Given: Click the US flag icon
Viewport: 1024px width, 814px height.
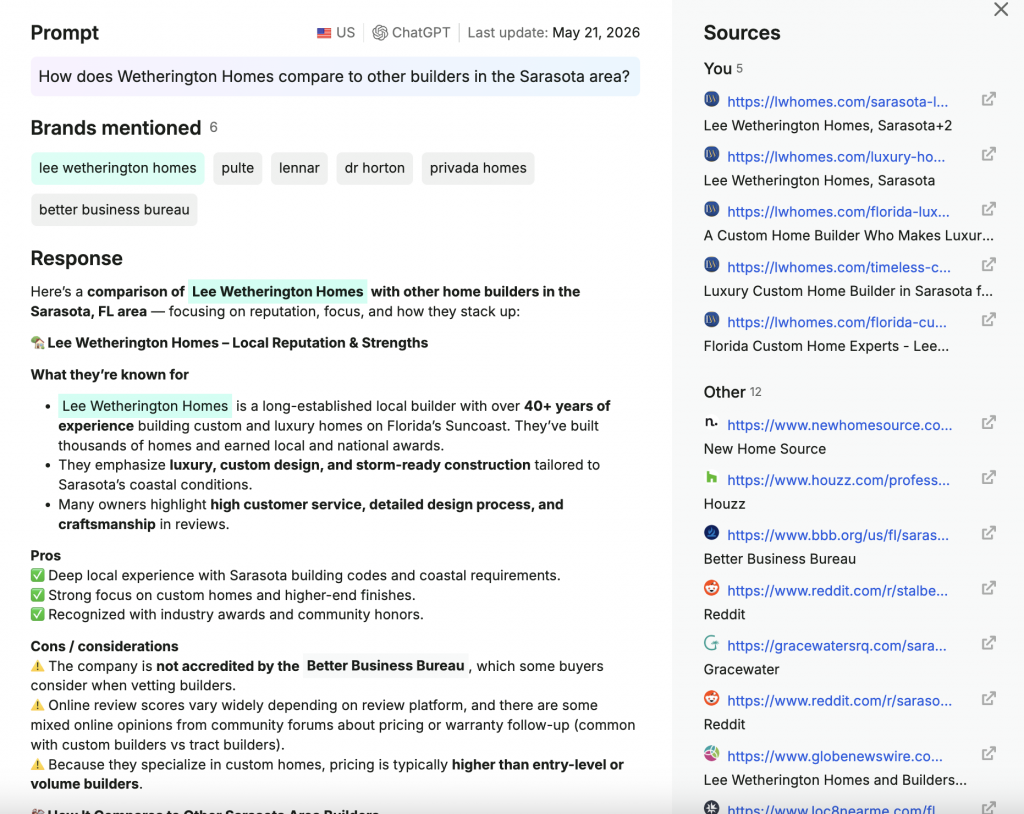Looking at the screenshot, I should click(x=324, y=33).
